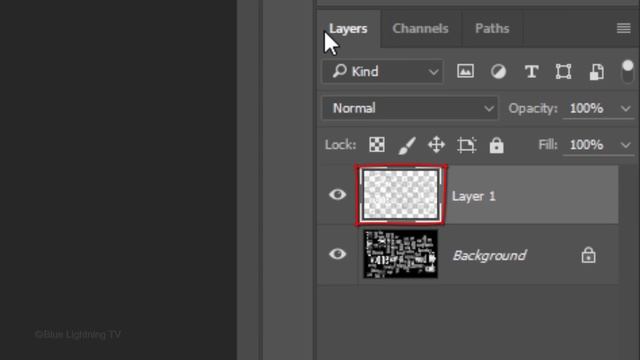Click the Layer 1 name
640x360 pixels.
point(473,196)
